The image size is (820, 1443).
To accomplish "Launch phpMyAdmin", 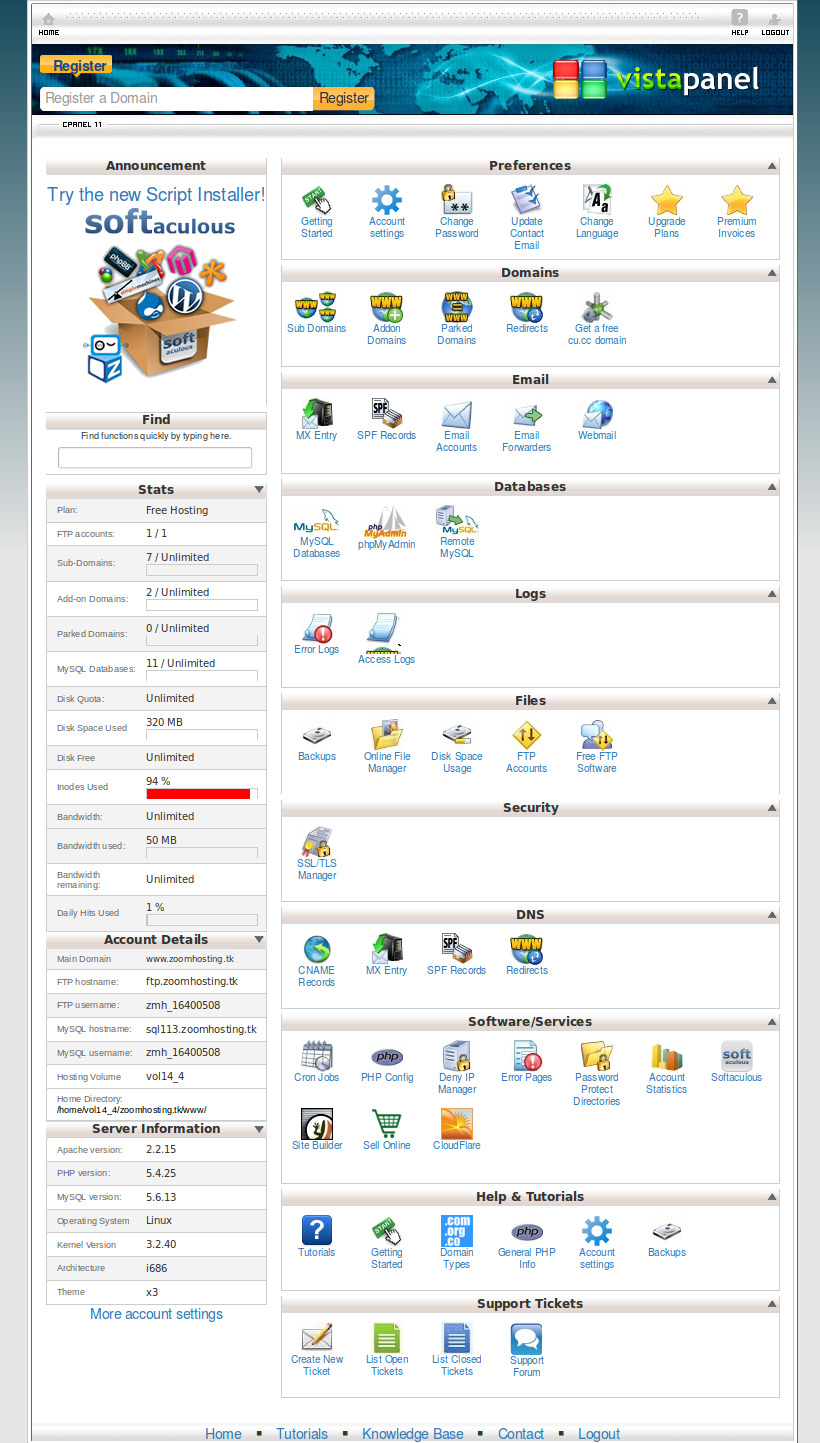I will point(386,528).
